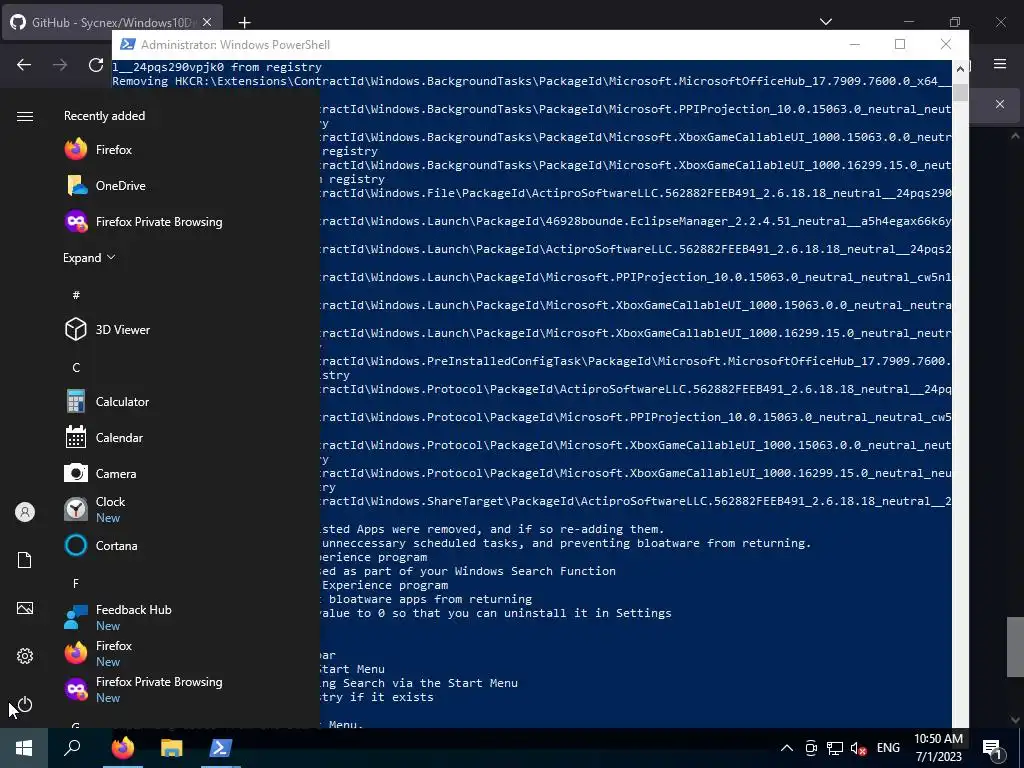Open the browser list-all-tabs dropdown
Screen dimensions: 1024x768
825,22
